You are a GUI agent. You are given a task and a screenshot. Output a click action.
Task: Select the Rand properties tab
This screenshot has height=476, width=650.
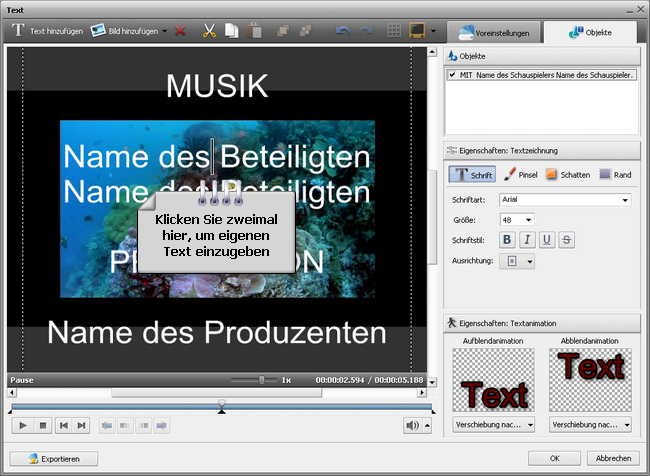(616, 175)
